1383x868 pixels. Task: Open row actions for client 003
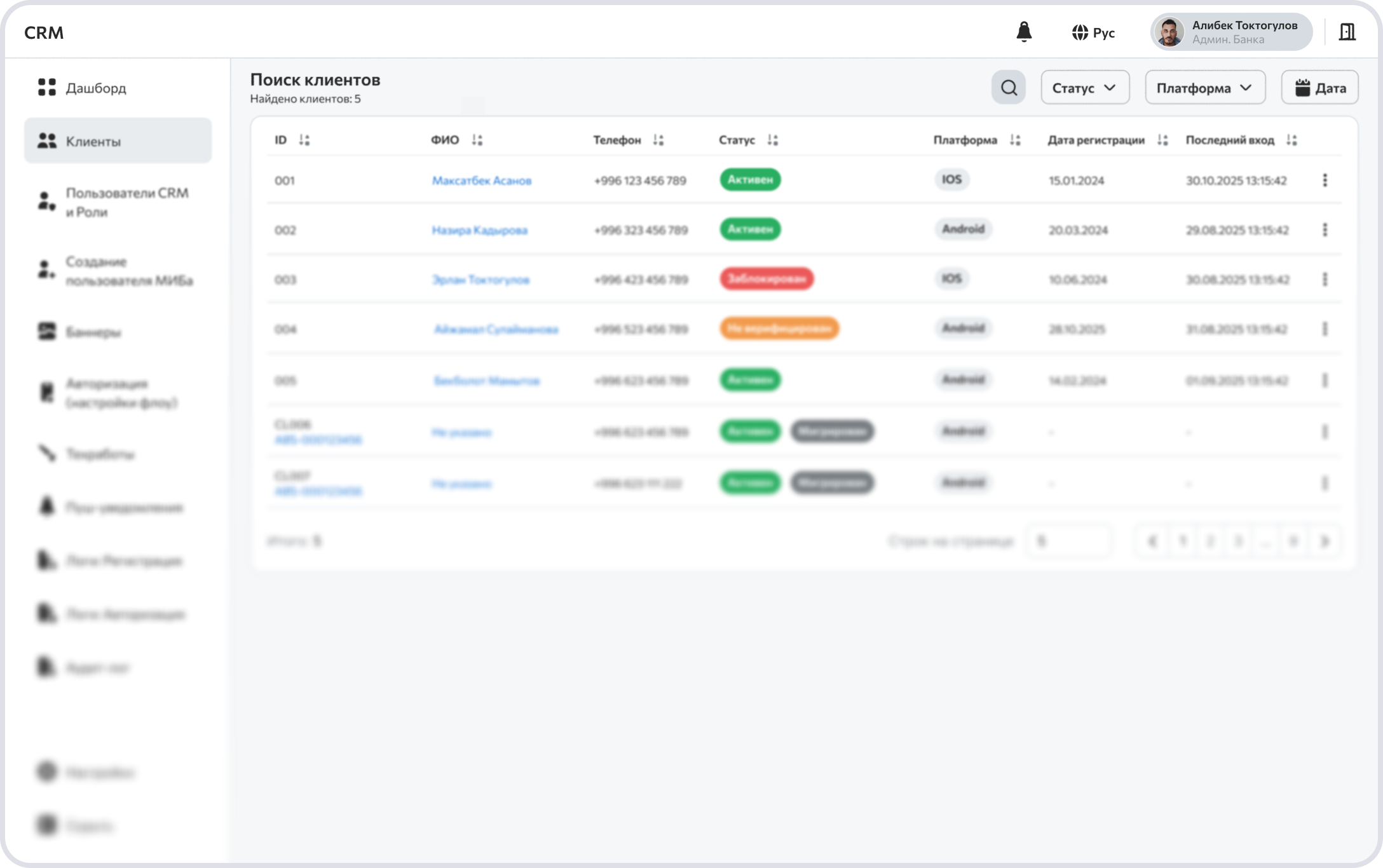(1325, 280)
